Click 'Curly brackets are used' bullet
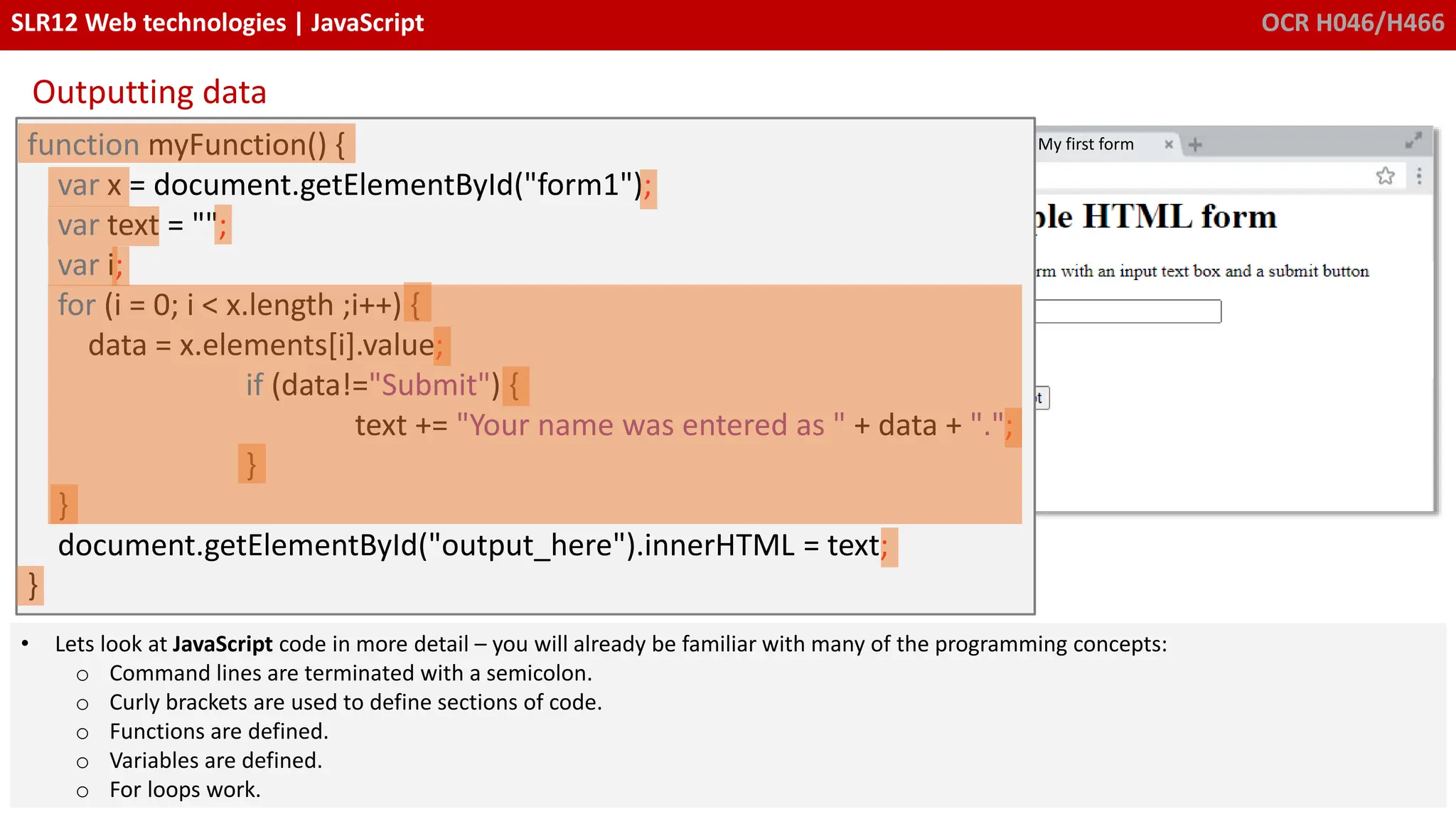1456x819 pixels. coord(355,702)
